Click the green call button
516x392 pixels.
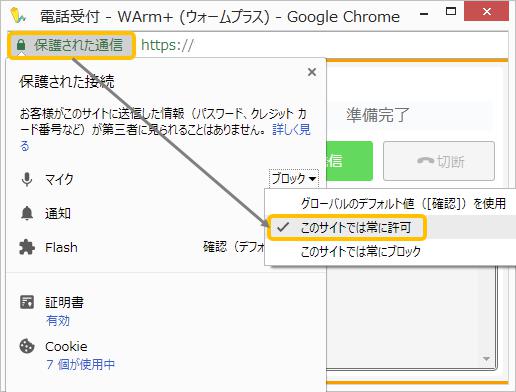[x=349, y=161]
